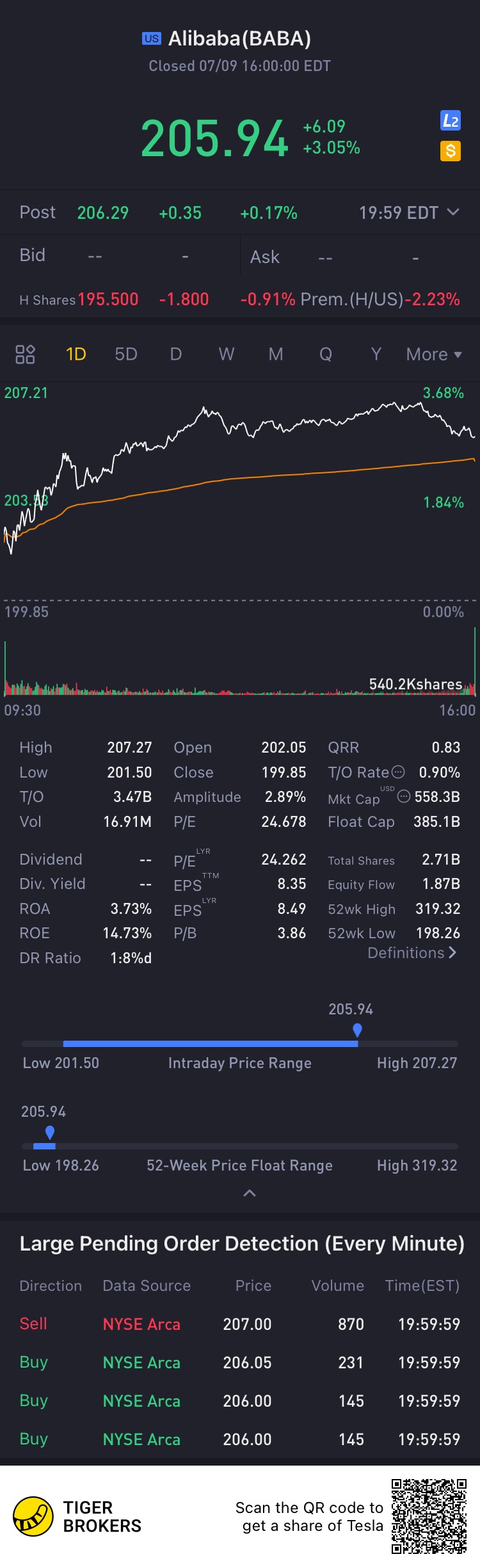The image size is (480, 1568).
Task: Expand the post-market 19:59 EDT dropdown
Action: [452, 212]
